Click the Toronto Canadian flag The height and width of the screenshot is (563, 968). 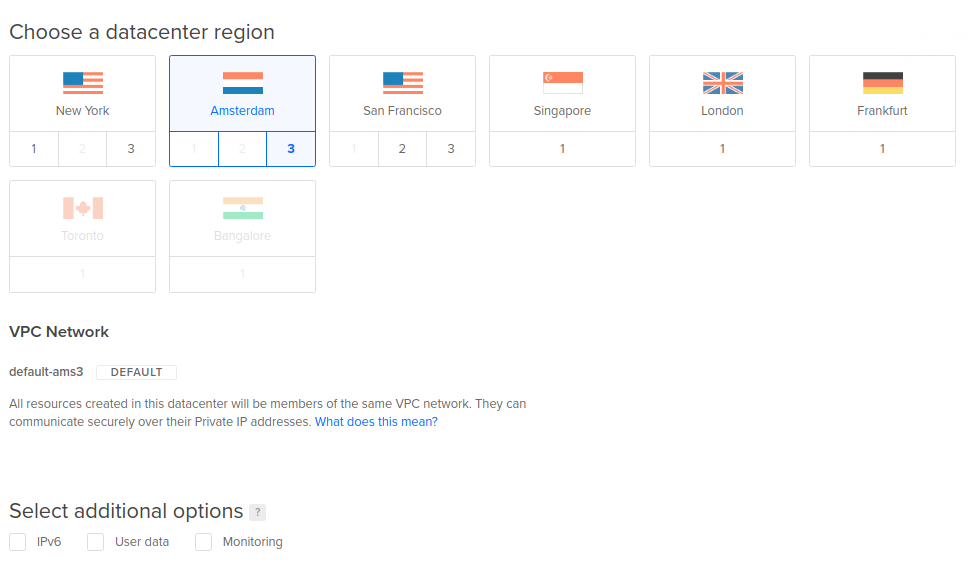[83, 208]
